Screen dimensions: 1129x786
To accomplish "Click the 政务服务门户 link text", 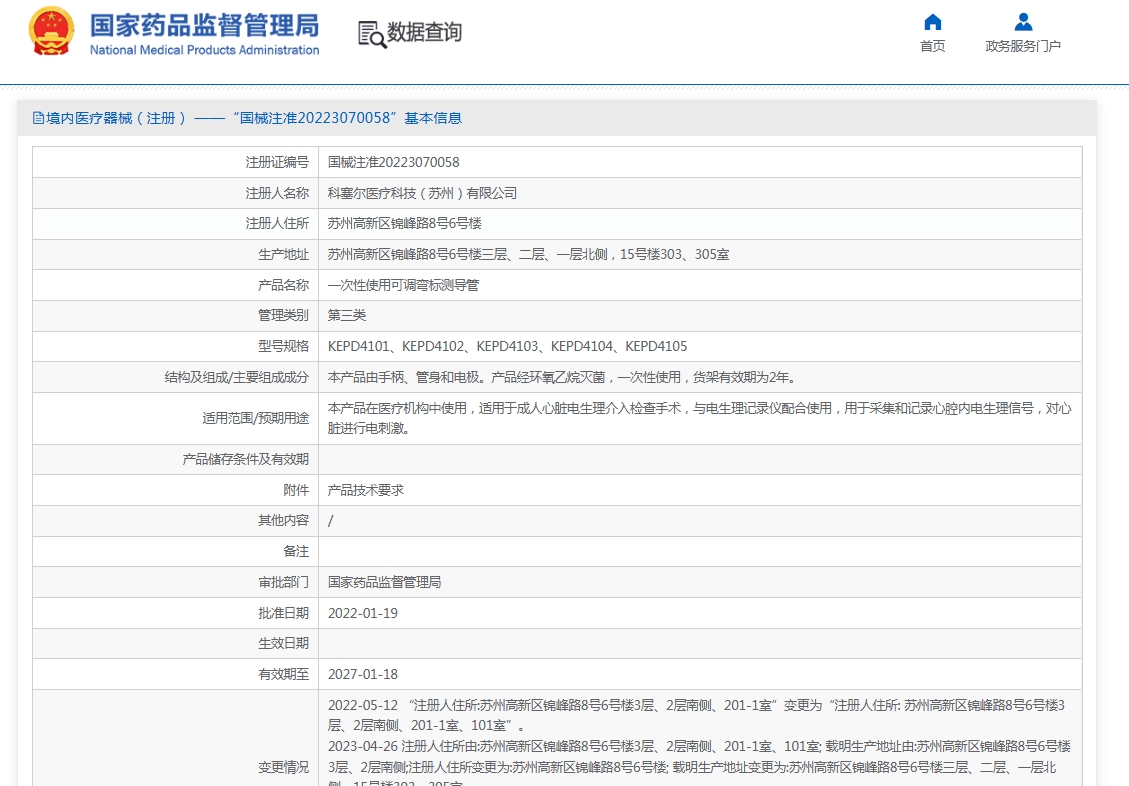I will tap(1023, 46).
